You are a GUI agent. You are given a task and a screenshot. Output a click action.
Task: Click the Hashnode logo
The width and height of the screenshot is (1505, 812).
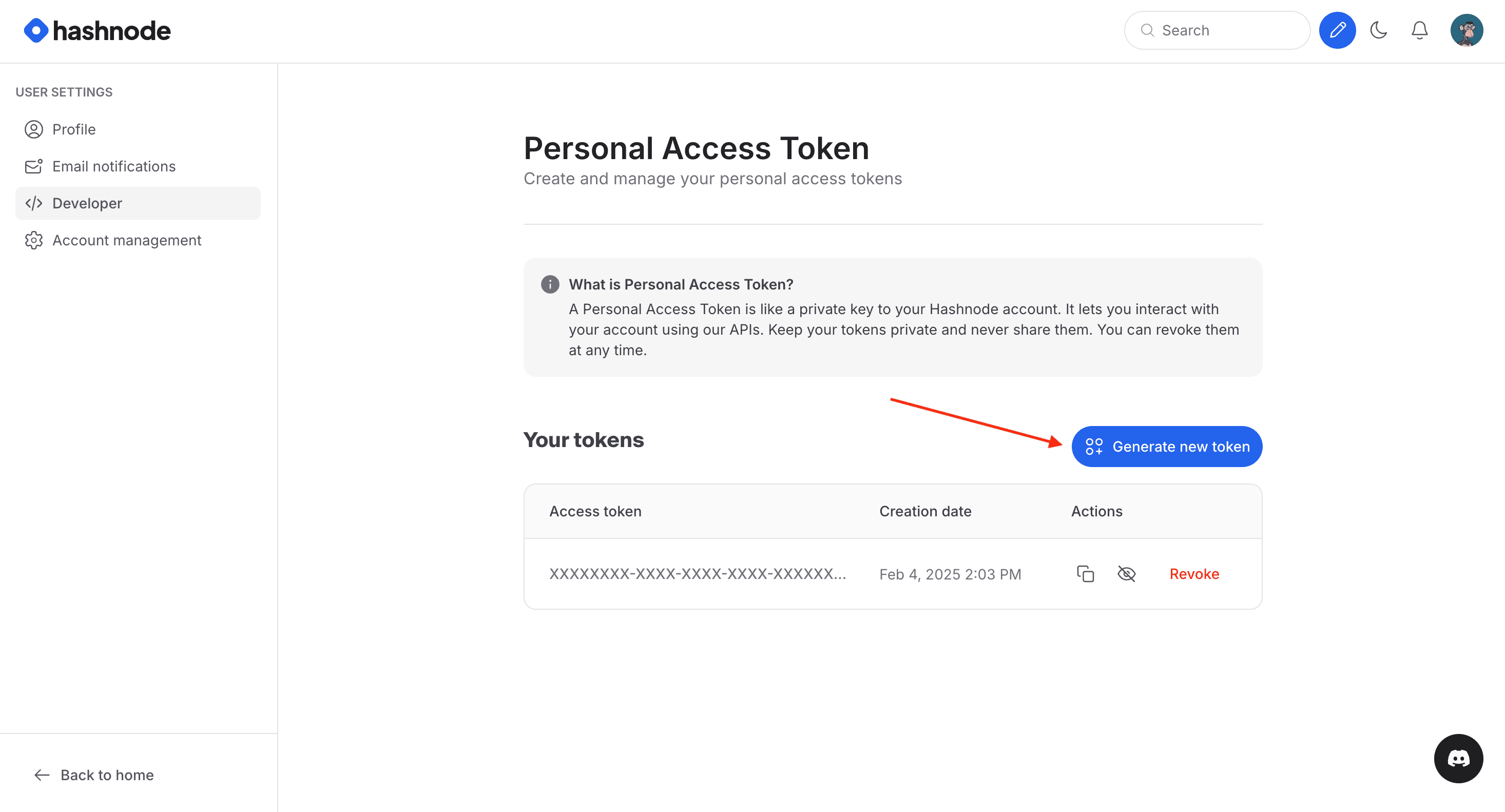point(97,30)
